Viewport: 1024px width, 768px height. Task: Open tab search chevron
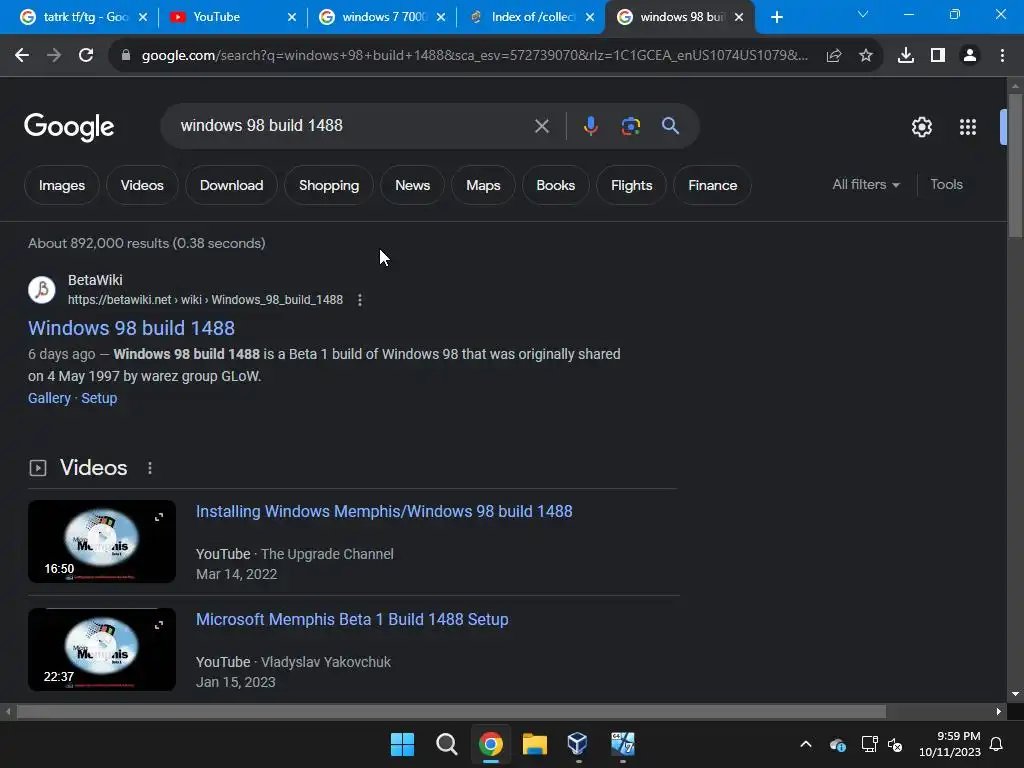(863, 14)
